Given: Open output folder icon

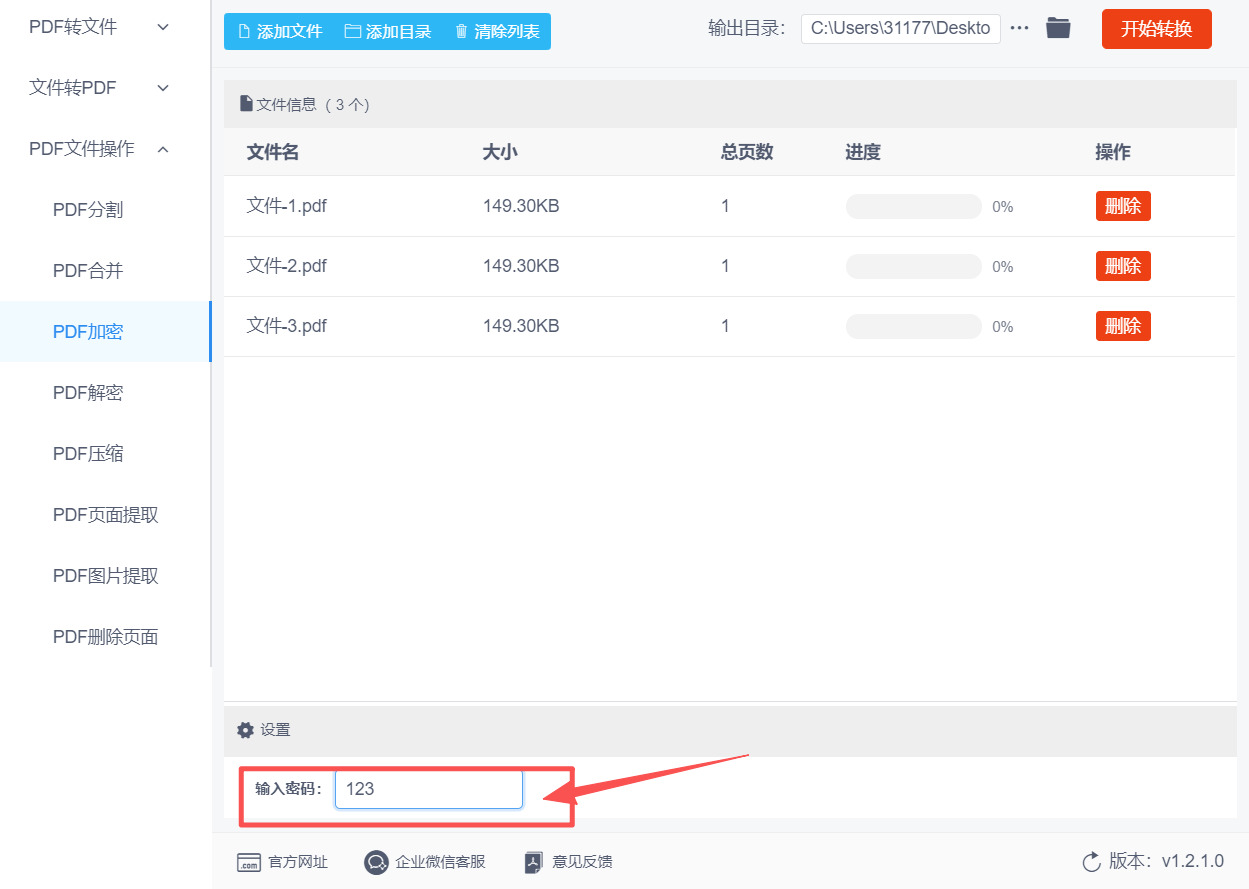Looking at the screenshot, I should [1058, 28].
